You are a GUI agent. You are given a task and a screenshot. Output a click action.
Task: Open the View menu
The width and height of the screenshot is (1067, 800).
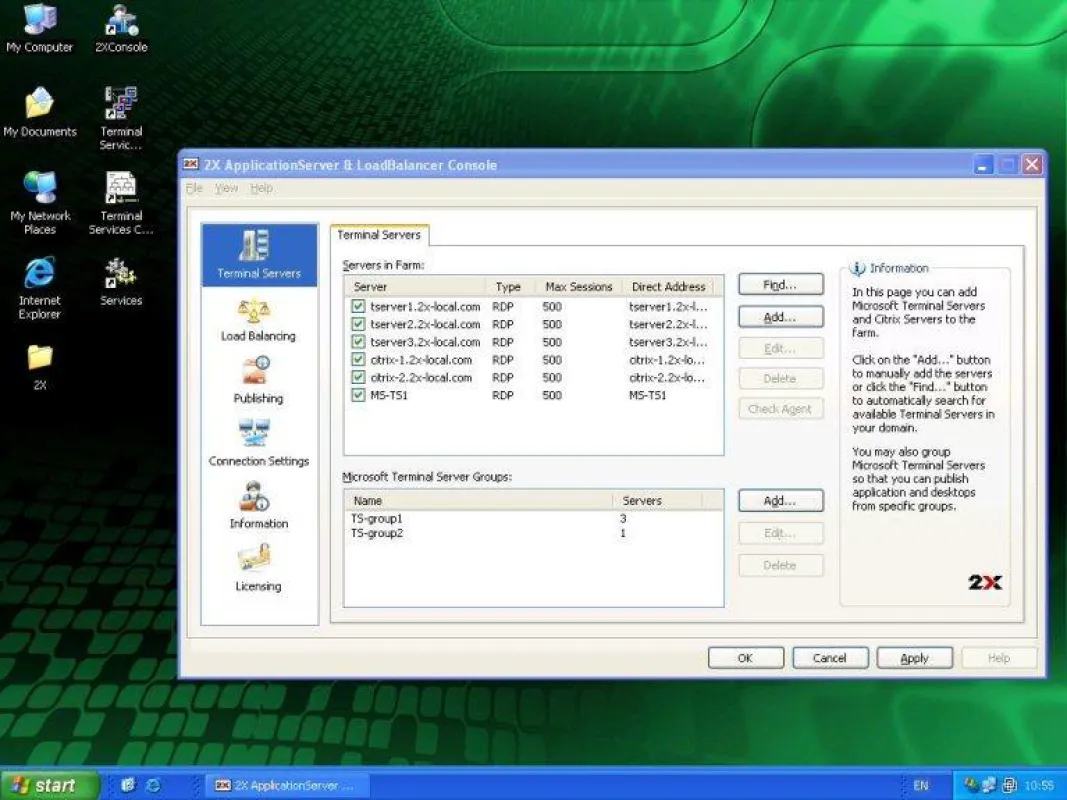tap(227, 188)
